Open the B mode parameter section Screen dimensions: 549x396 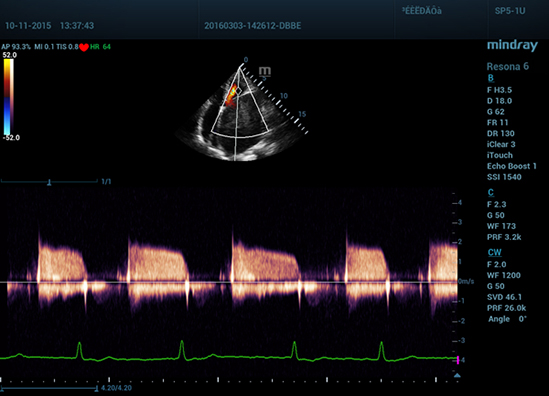coord(491,78)
